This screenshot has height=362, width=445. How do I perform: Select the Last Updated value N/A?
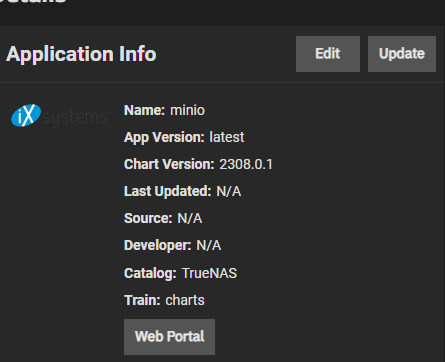coord(228,191)
